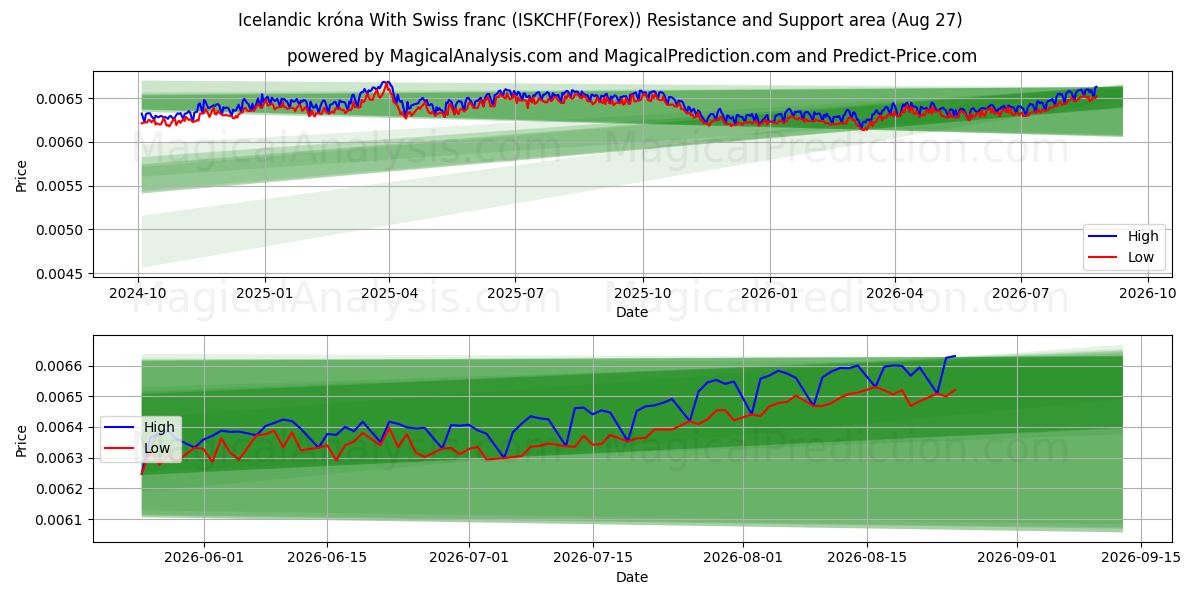Click the 2026-09-01 tick label
This screenshot has width=1200, height=600.
pyautogui.click(x=1017, y=558)
